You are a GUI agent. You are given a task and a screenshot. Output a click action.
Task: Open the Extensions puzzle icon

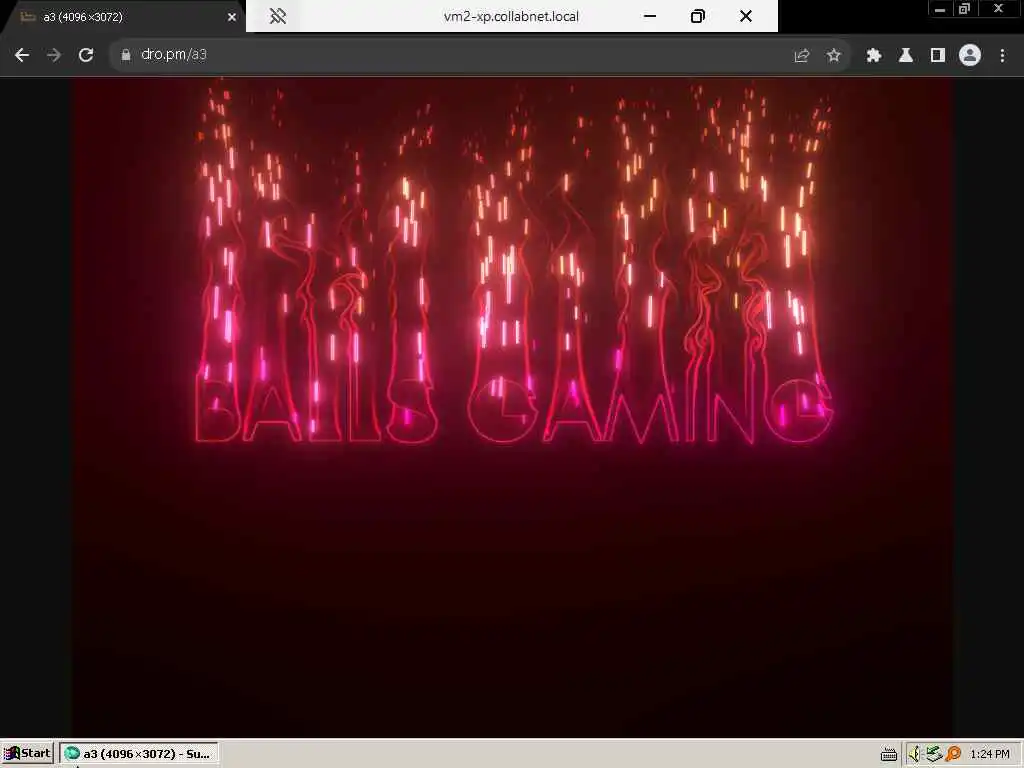tap(873, 56)
